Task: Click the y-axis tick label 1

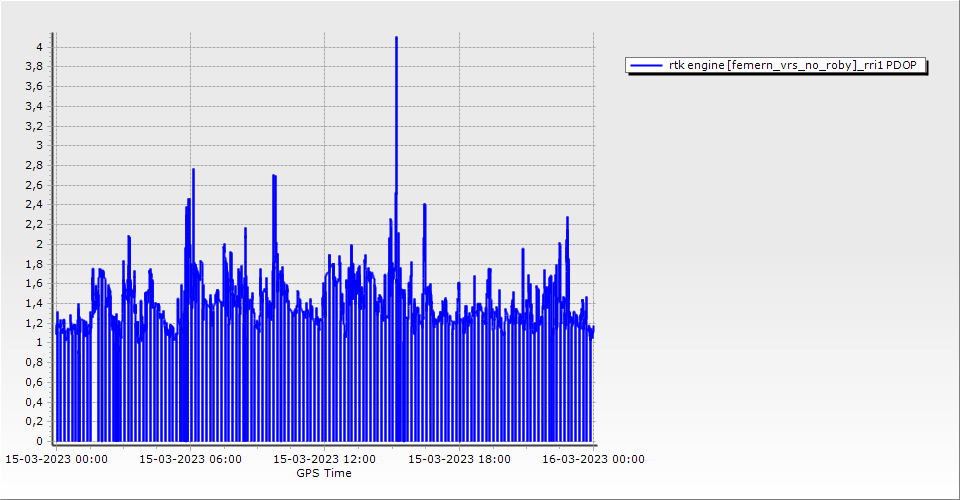Action: point(39,343)
